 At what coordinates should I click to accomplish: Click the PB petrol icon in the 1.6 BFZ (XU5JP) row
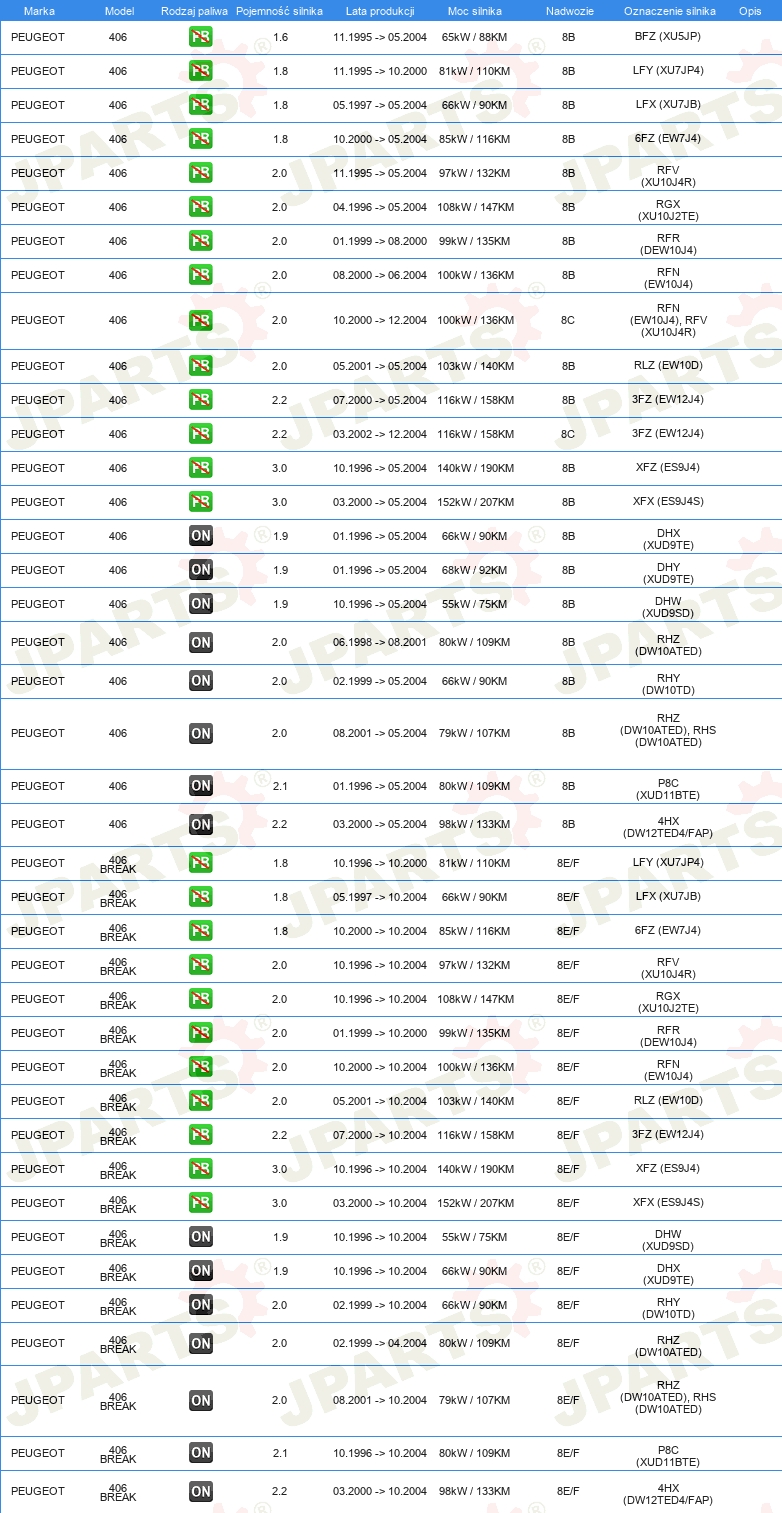pos(200,37)
